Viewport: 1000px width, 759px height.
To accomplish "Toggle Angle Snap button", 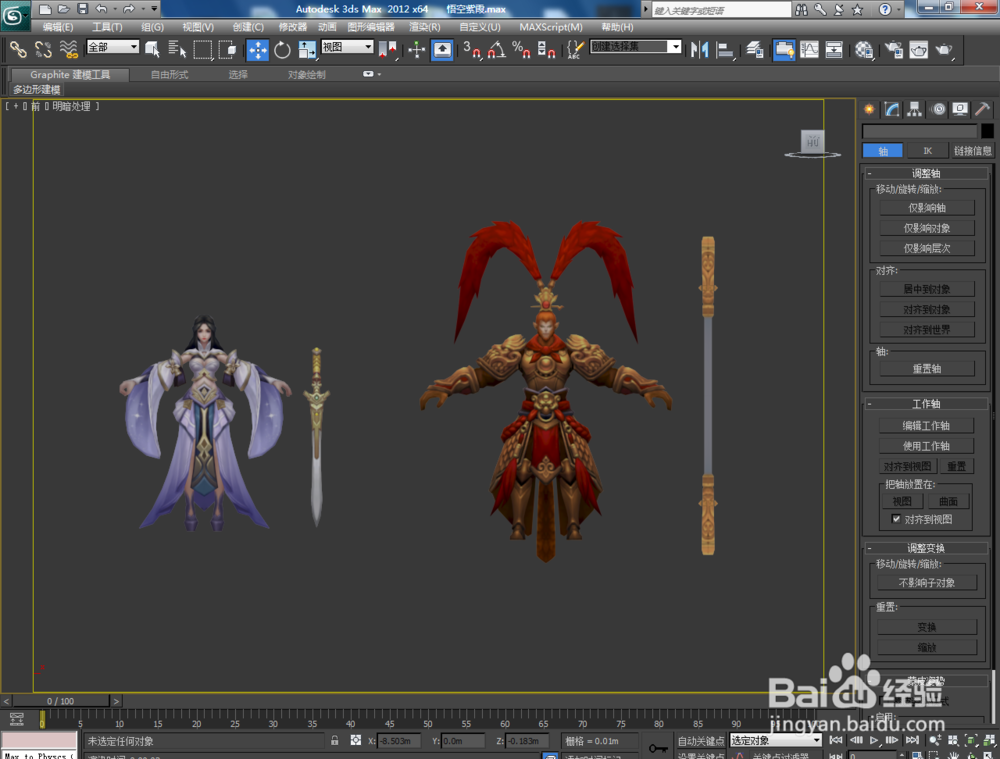I will 496,49.
